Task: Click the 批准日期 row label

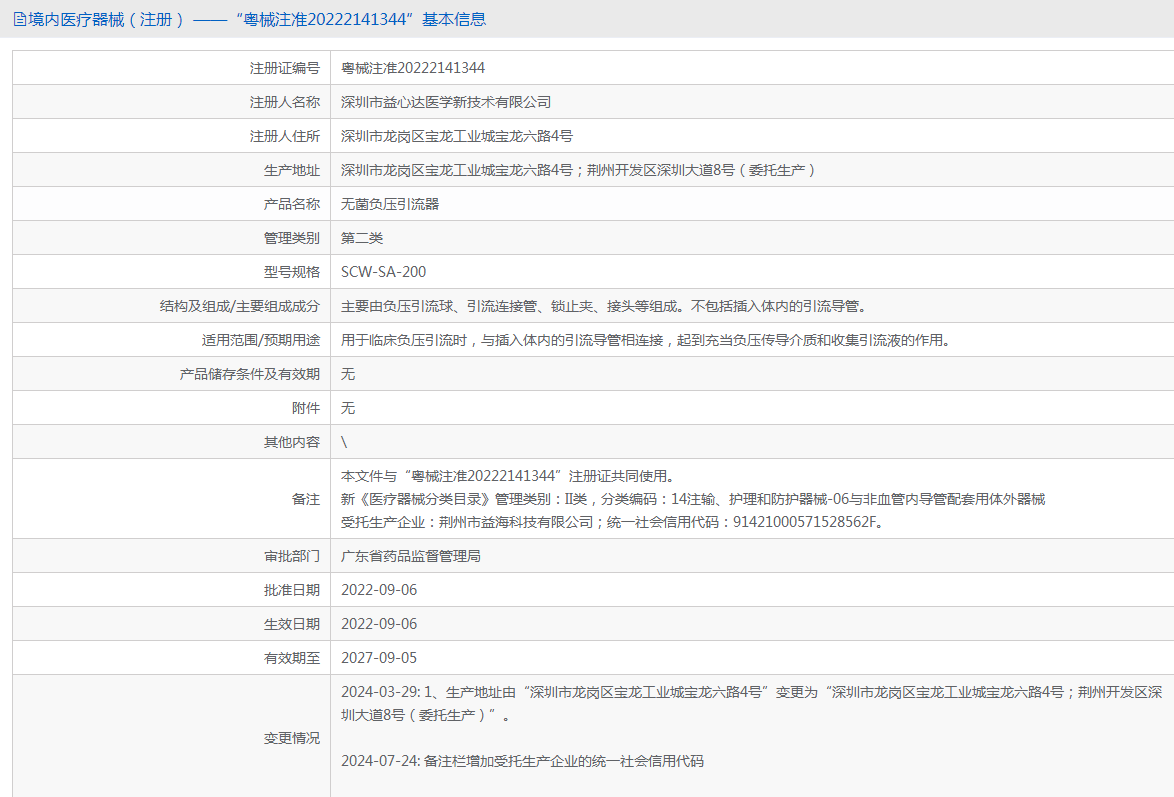Action: pos(292,590)
